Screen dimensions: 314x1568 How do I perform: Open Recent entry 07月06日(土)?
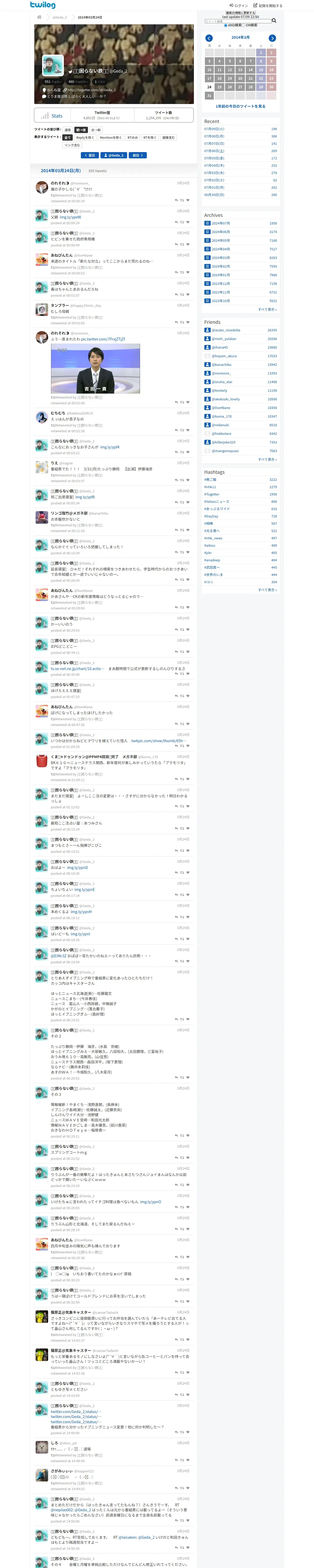[214, 151]
